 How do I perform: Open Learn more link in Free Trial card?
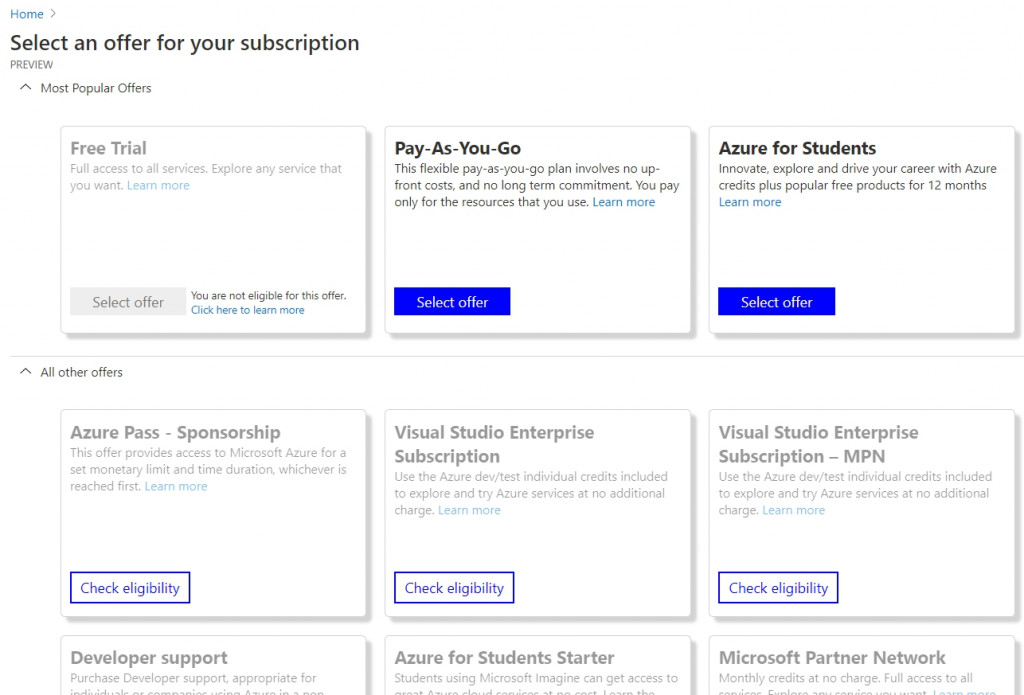click(x=158, y=185)
